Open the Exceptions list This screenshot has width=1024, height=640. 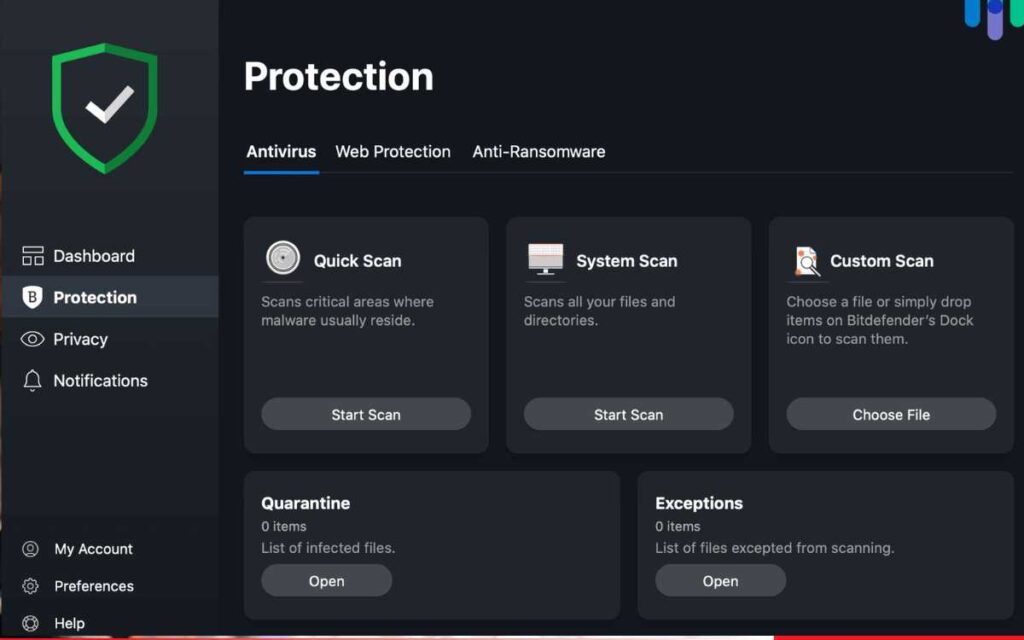point(720,581)
